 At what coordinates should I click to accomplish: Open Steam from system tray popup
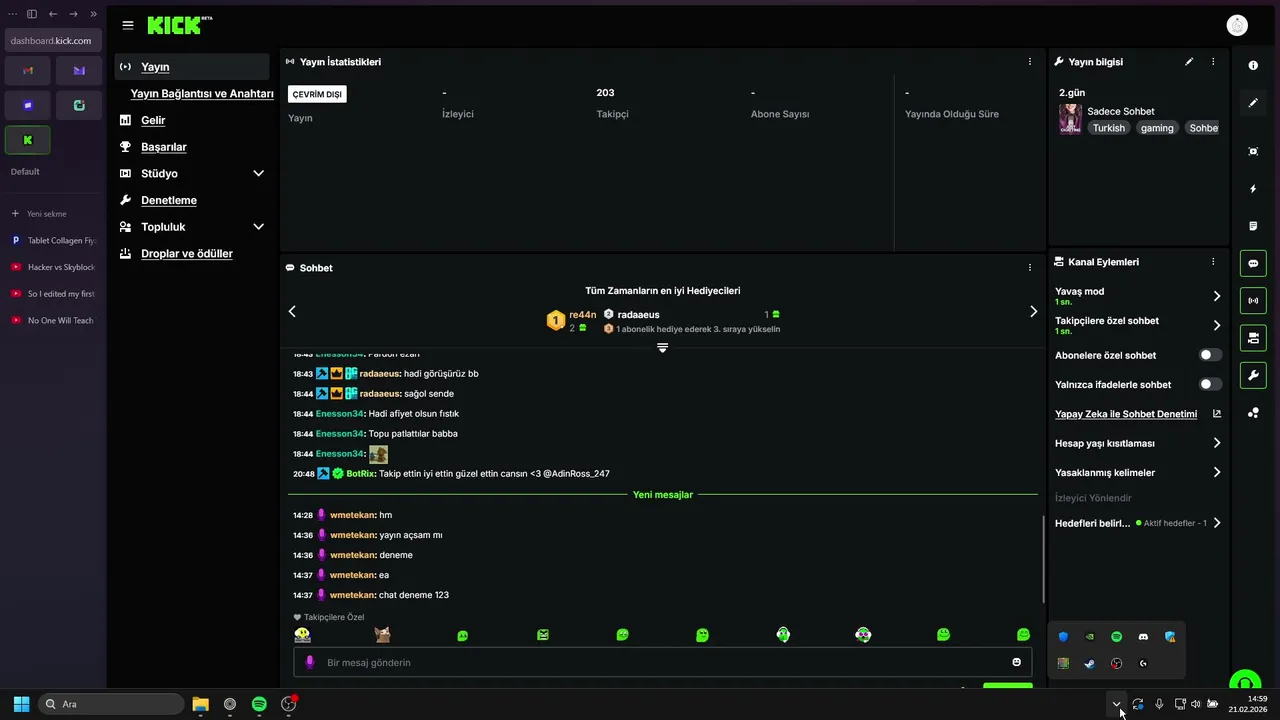[1090, 663]
